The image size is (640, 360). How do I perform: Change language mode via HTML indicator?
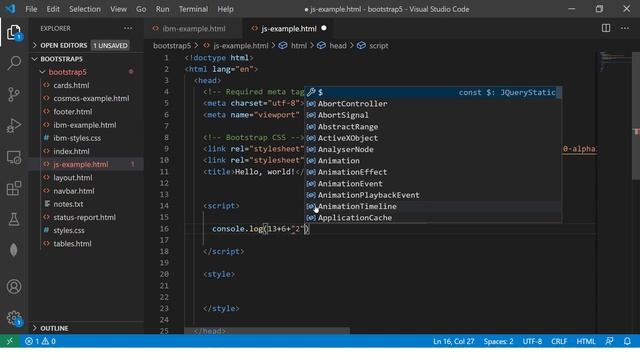click(586, 341)
